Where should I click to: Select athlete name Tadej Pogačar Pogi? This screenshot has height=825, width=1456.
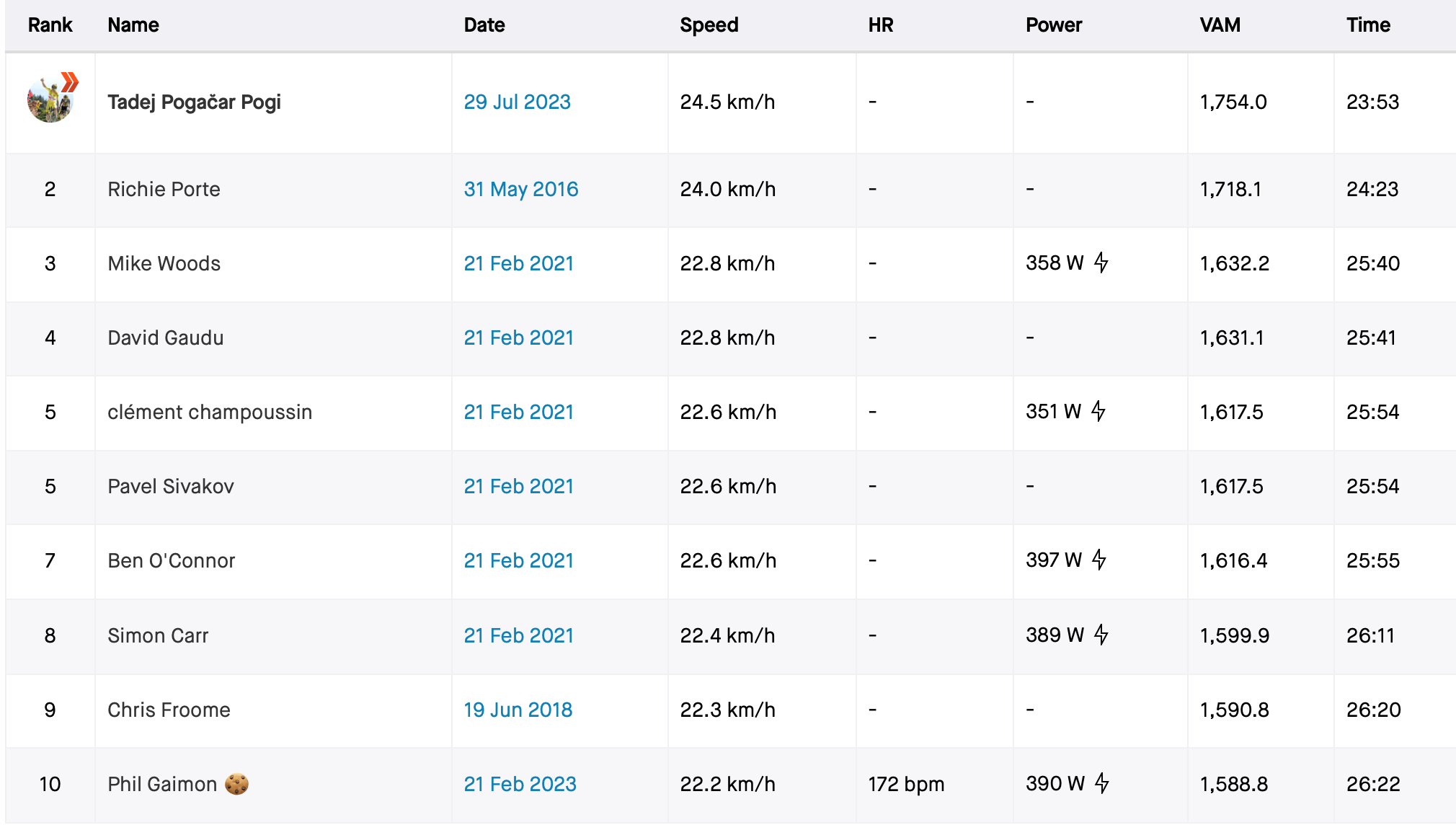[x=194, y=102]
